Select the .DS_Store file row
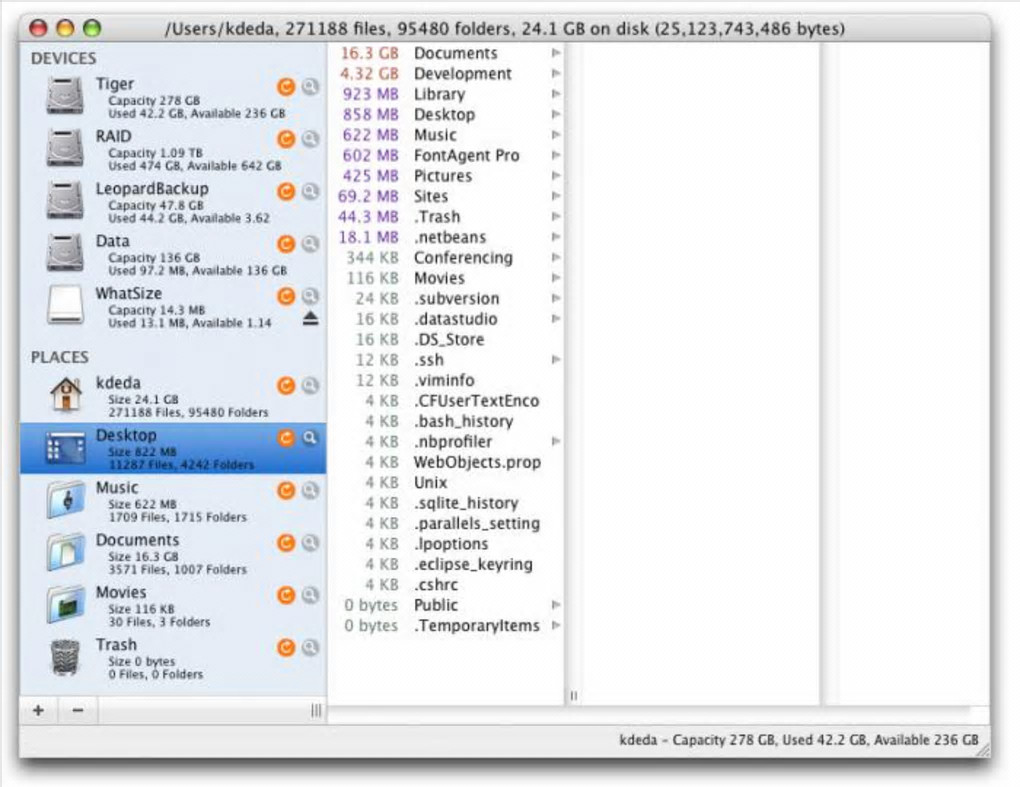This screenshot has width=1020, height=787. (446, 339)
